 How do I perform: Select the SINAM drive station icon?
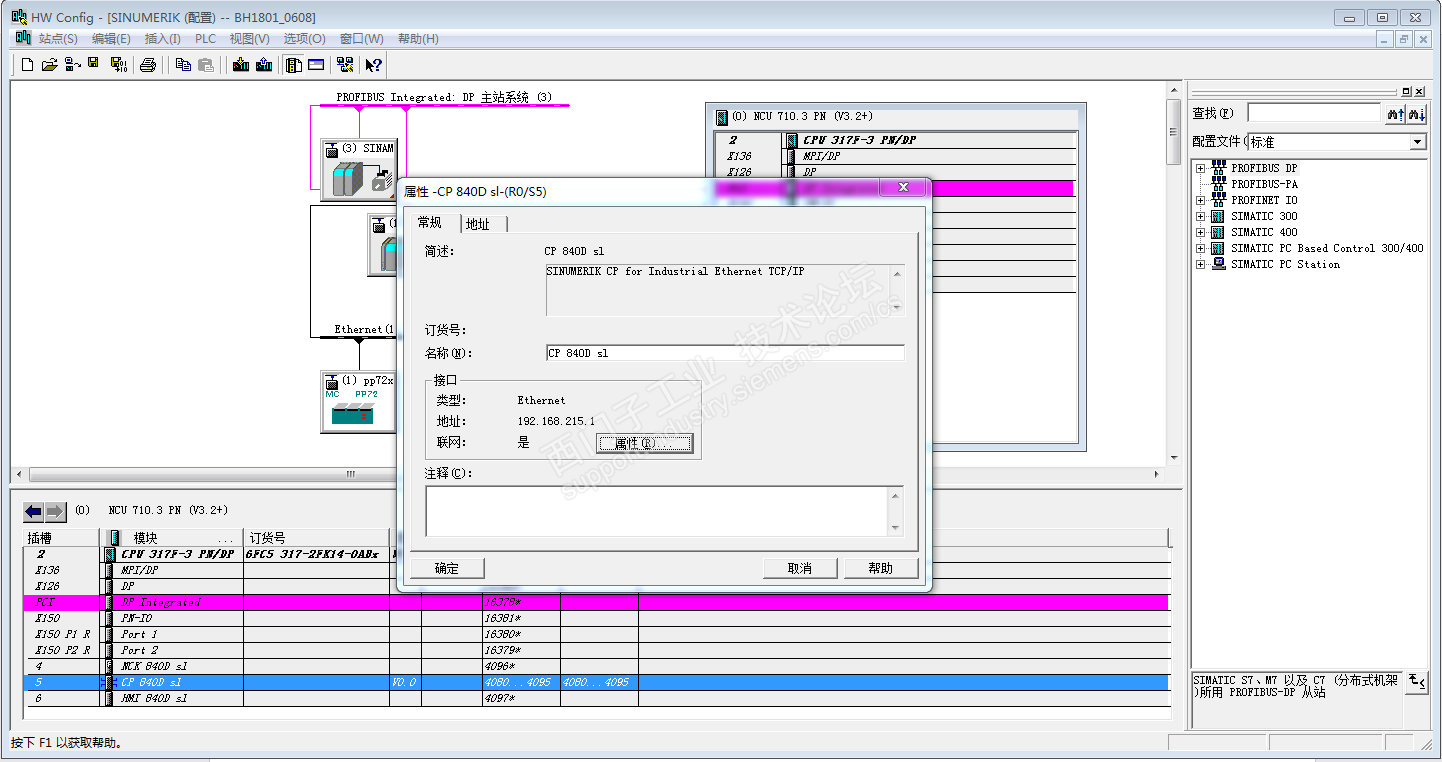358,170
